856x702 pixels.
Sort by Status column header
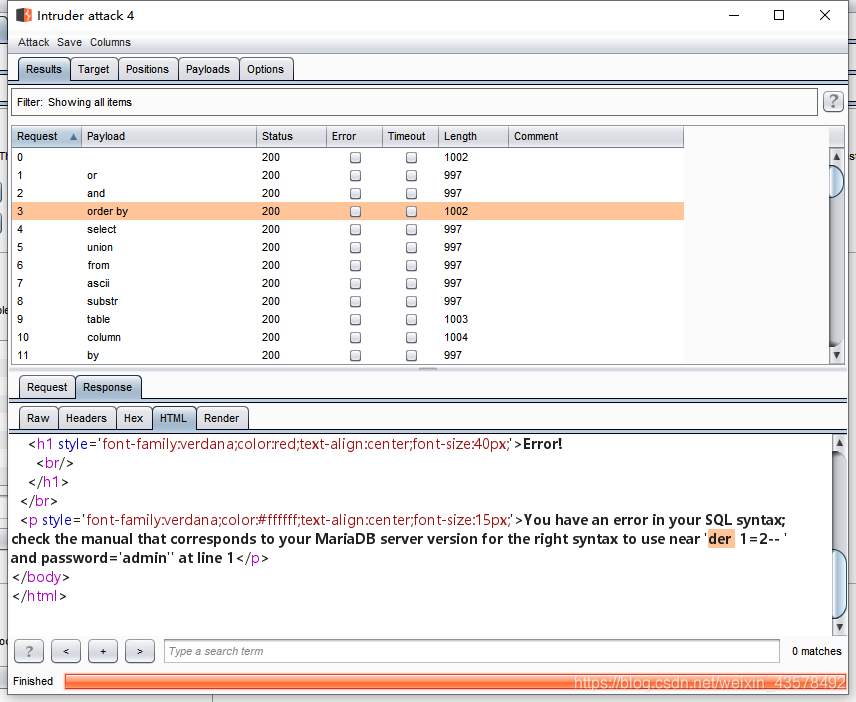(x=291, y=136)
